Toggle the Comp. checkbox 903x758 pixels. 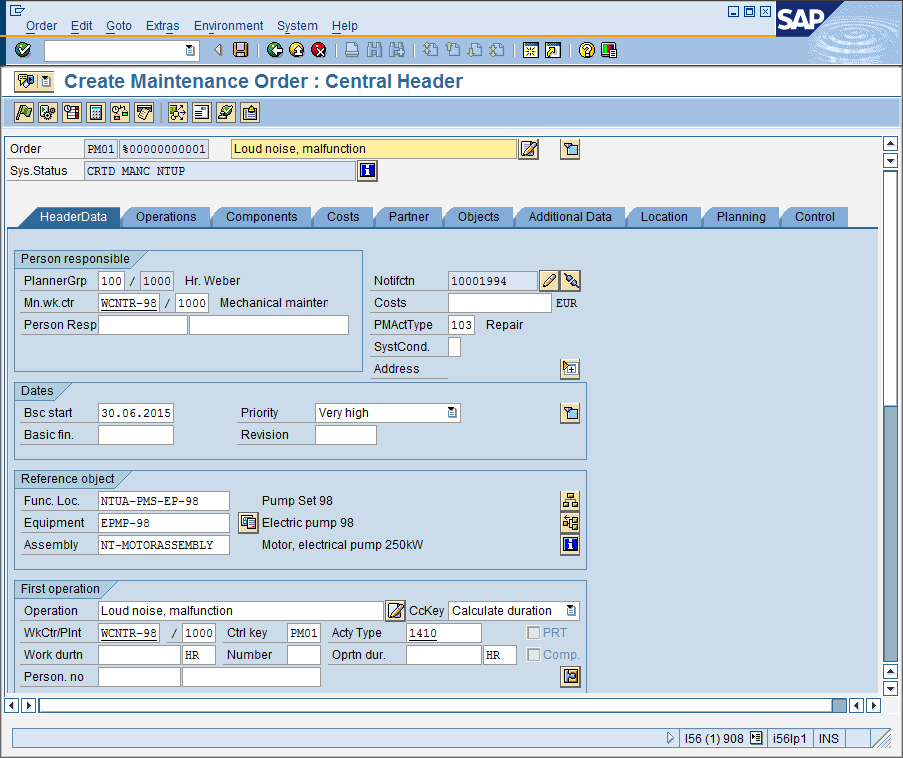(534, 655)
